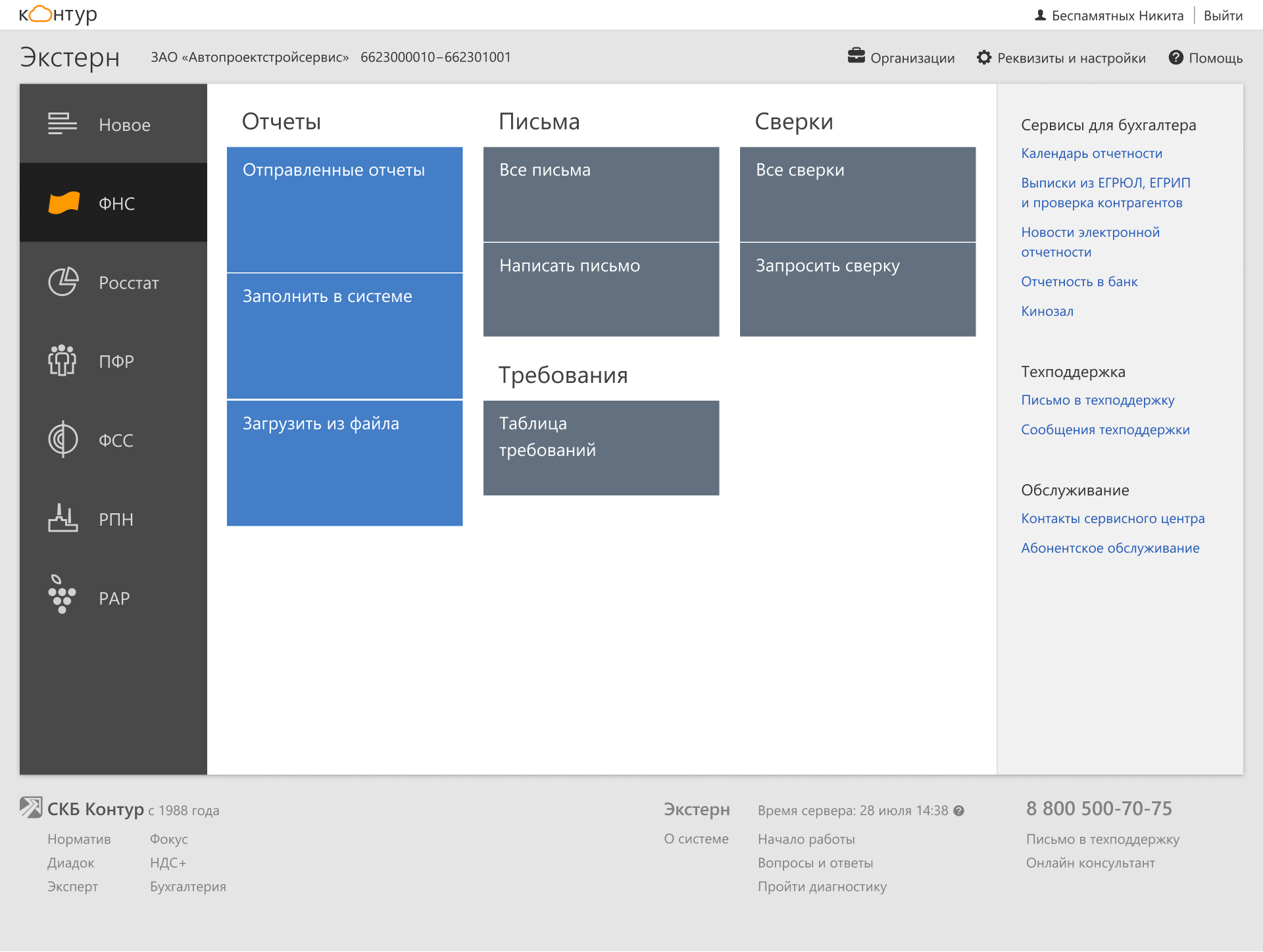The height and width of the screenshot is (952, 1263).
Task: Open the Помощь question mark icon
Action: click(x=1176, y=57)
